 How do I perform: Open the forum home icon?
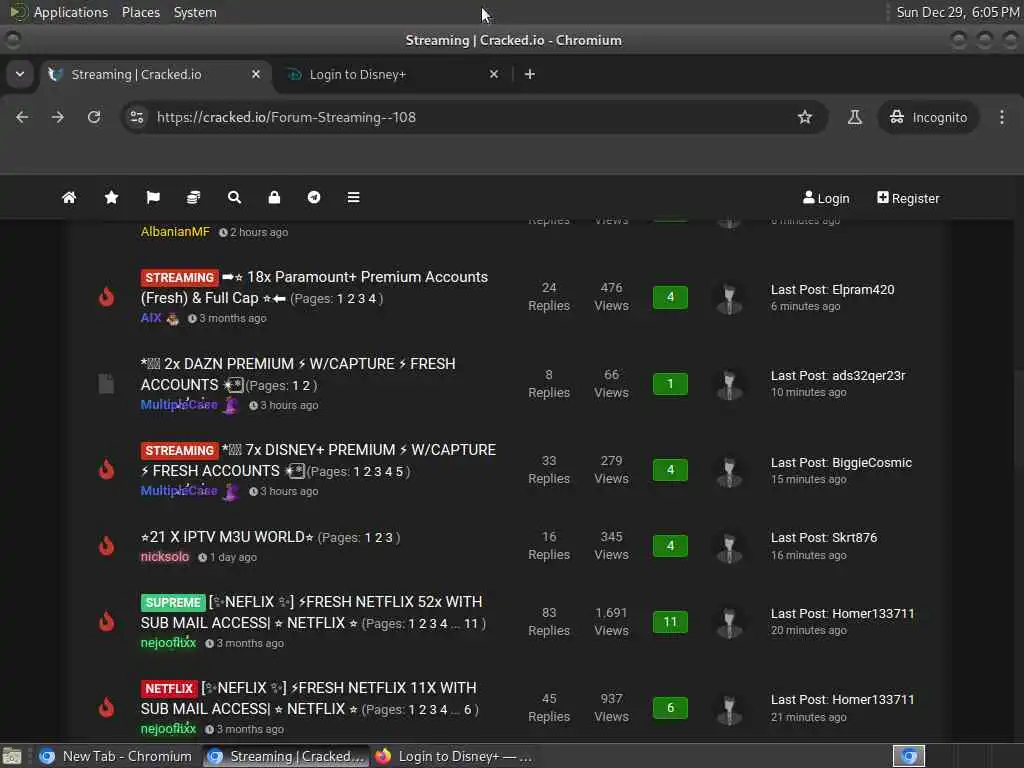pyautogui.click(x=69, y=198)
